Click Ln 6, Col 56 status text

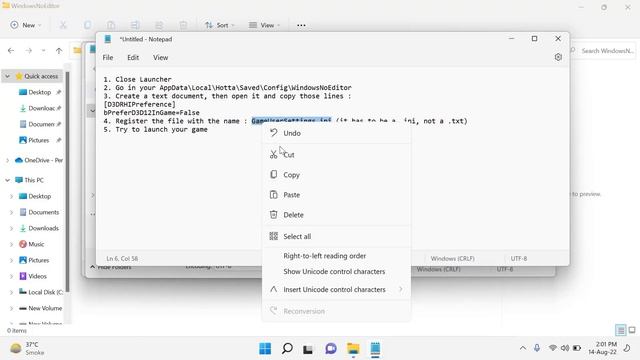click(122, 259)
